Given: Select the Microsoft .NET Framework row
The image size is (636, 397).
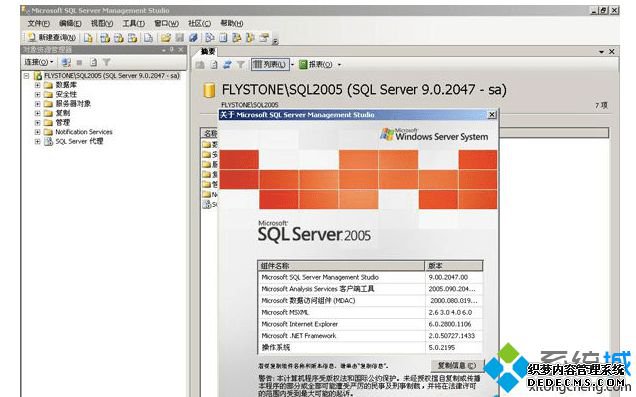Looking at the screenshot, I should pyautogui.click(x=370, y=336).
